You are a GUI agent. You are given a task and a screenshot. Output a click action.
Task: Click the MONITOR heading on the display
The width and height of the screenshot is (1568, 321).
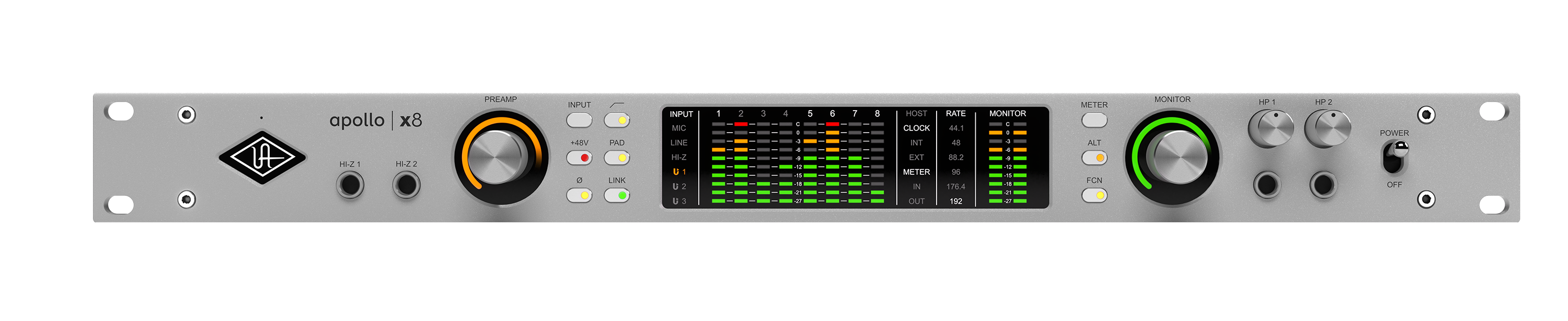[1007, 114]
